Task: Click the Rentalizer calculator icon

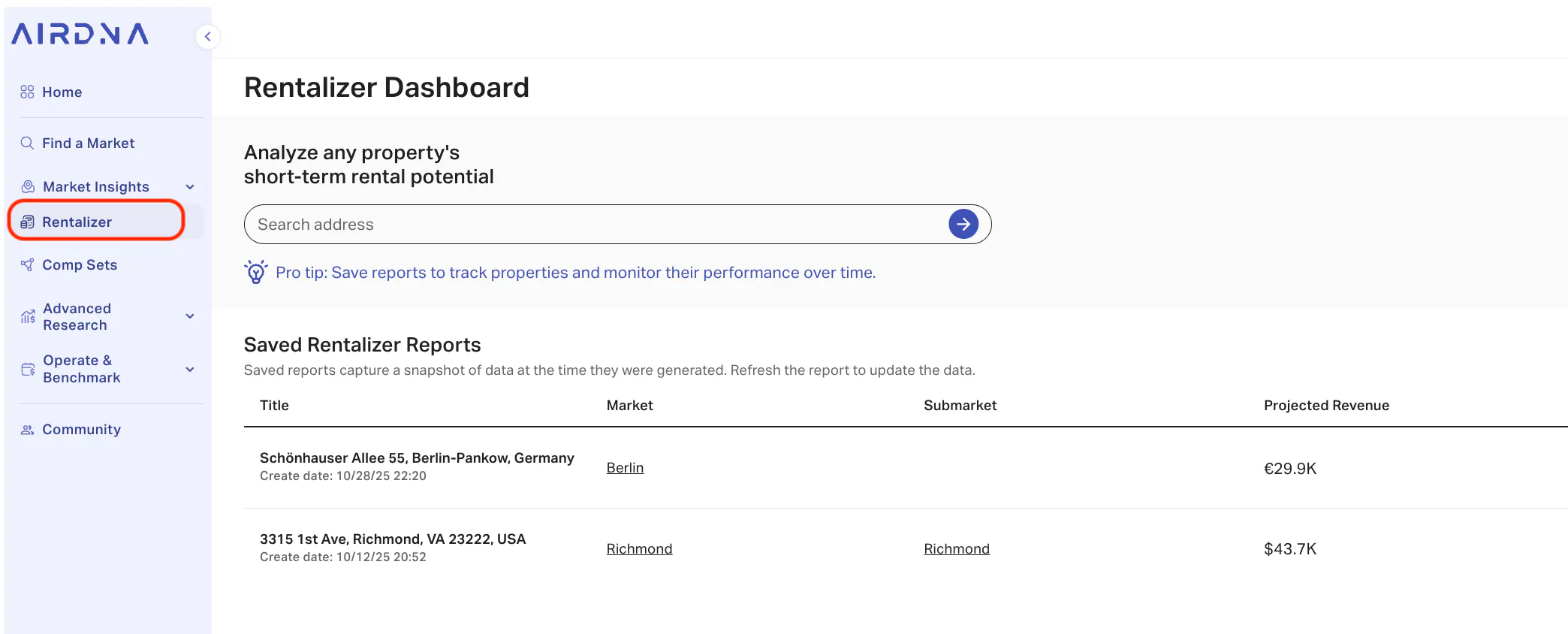Action: [x=27, y=222]
